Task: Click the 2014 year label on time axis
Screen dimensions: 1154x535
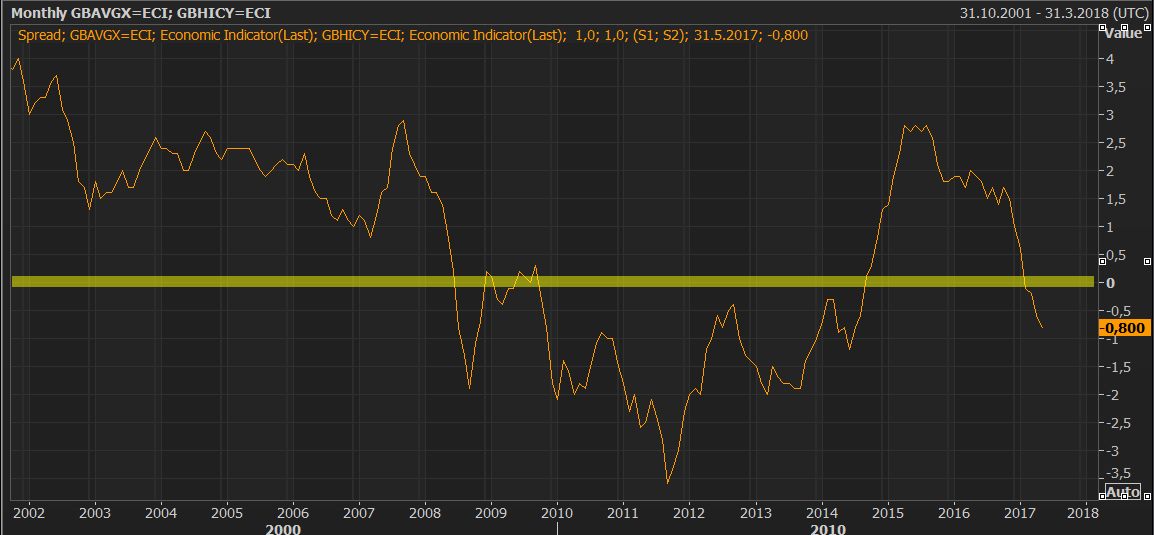Action: pos(821,512)
